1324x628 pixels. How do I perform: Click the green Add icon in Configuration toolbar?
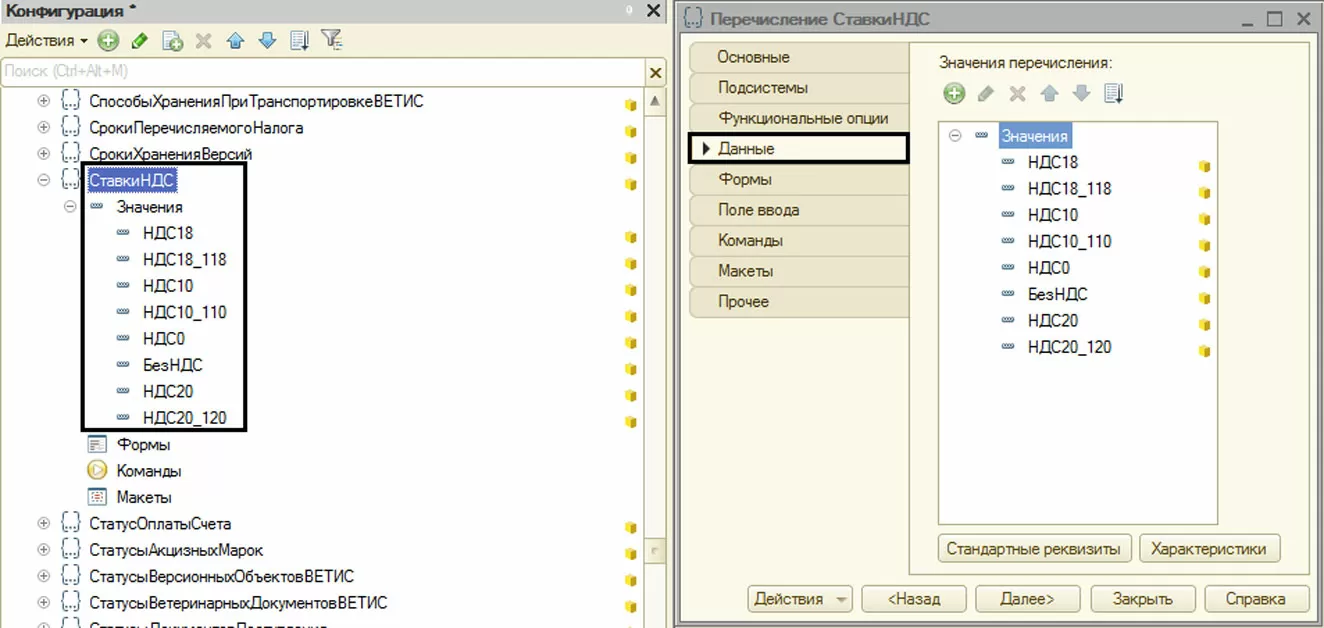[108, 41]
